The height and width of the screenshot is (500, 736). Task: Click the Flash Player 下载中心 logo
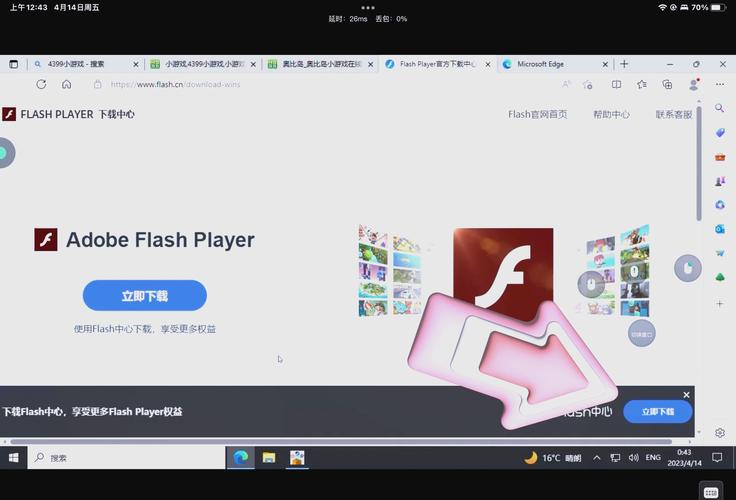pos(69,114)
